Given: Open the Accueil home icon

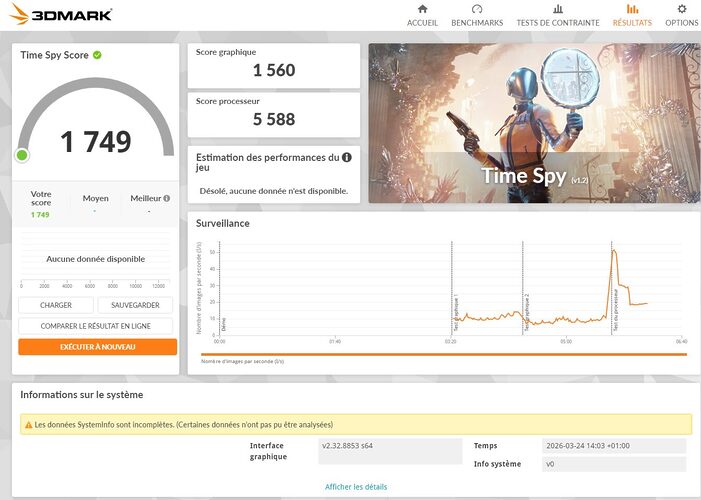Looking at the screenshot, I should pyautogui.click(x=422, y=9).
